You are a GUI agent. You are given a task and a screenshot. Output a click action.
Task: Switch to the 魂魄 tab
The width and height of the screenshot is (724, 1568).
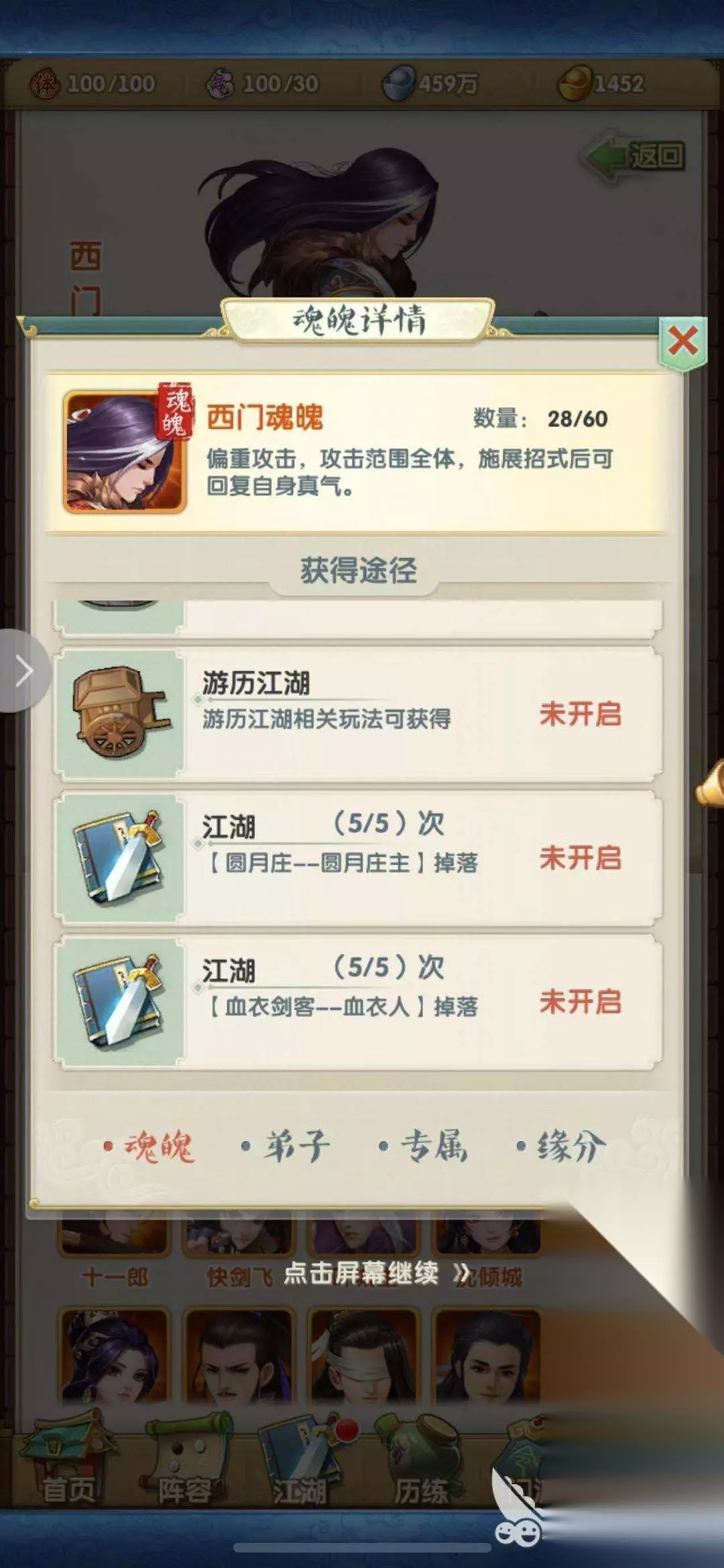[x=150, y=1146]
